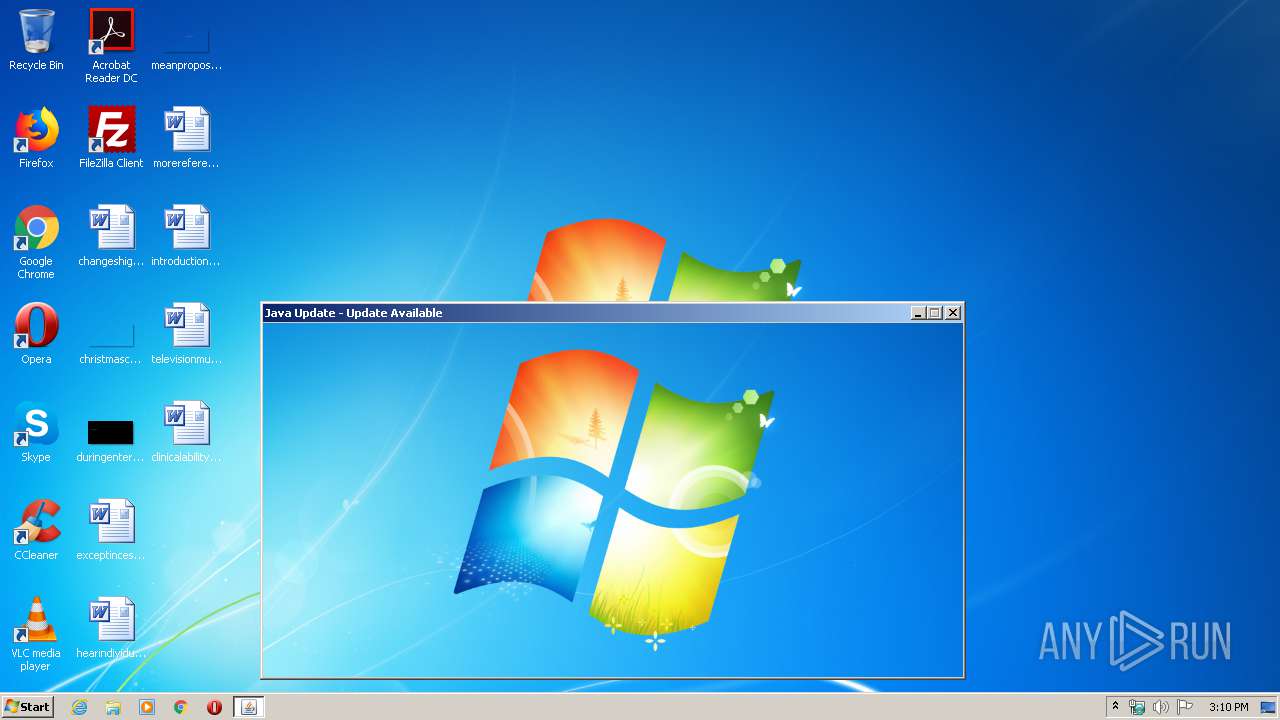Select the televisionmu Word document

tap(186, 334)
